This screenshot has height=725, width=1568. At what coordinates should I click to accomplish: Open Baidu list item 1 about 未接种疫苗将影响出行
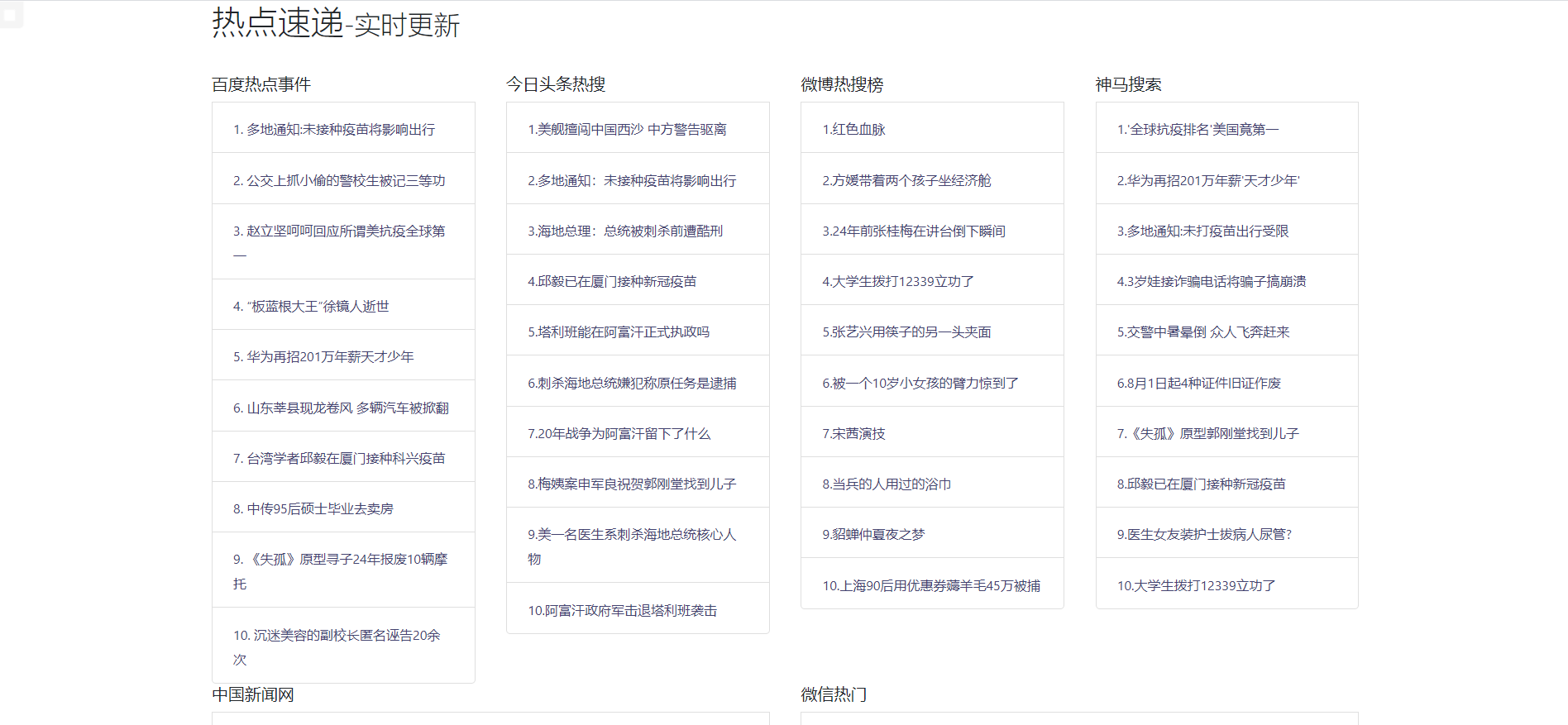(333, 130)
